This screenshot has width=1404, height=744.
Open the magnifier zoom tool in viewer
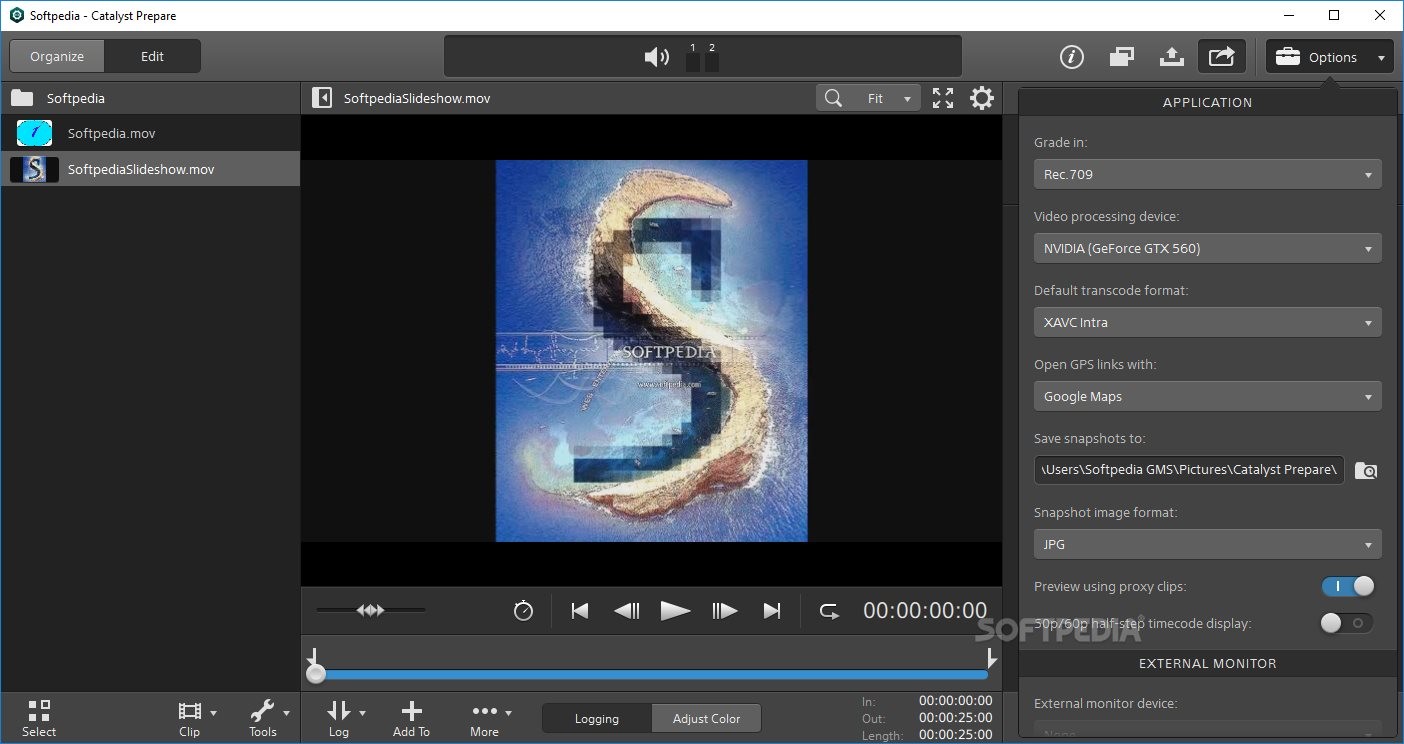tap(832, 98)
